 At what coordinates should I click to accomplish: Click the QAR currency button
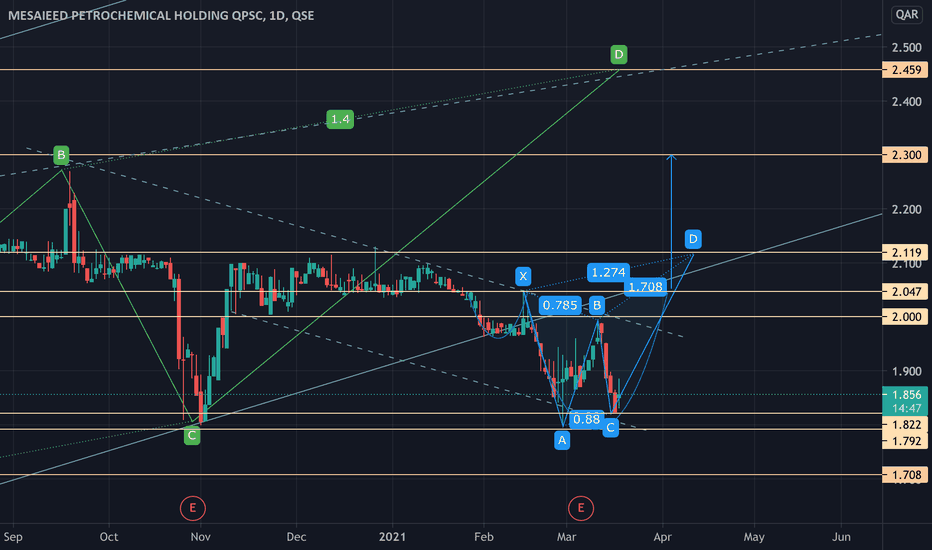pyautogui.click(x=906, y=14)
